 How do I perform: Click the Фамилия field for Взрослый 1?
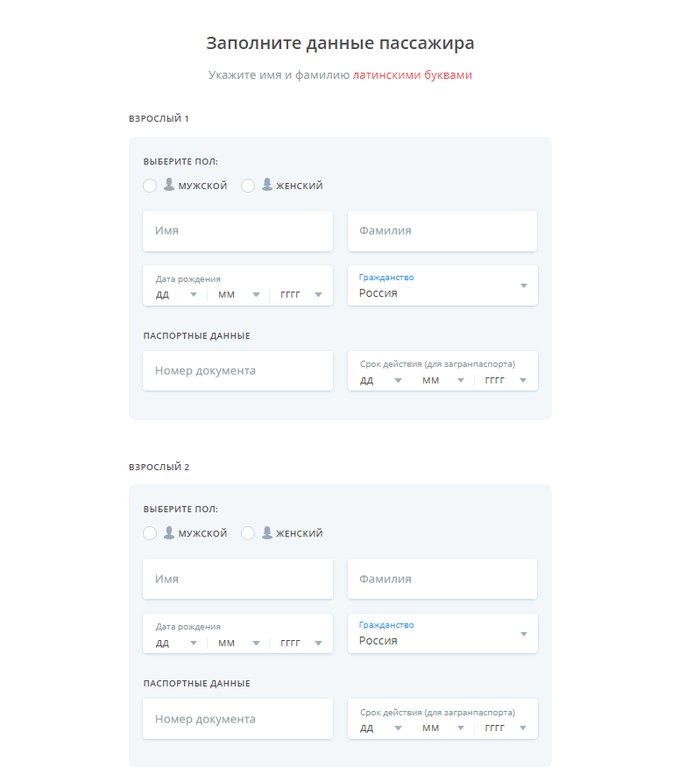click(x=442, y=231)
